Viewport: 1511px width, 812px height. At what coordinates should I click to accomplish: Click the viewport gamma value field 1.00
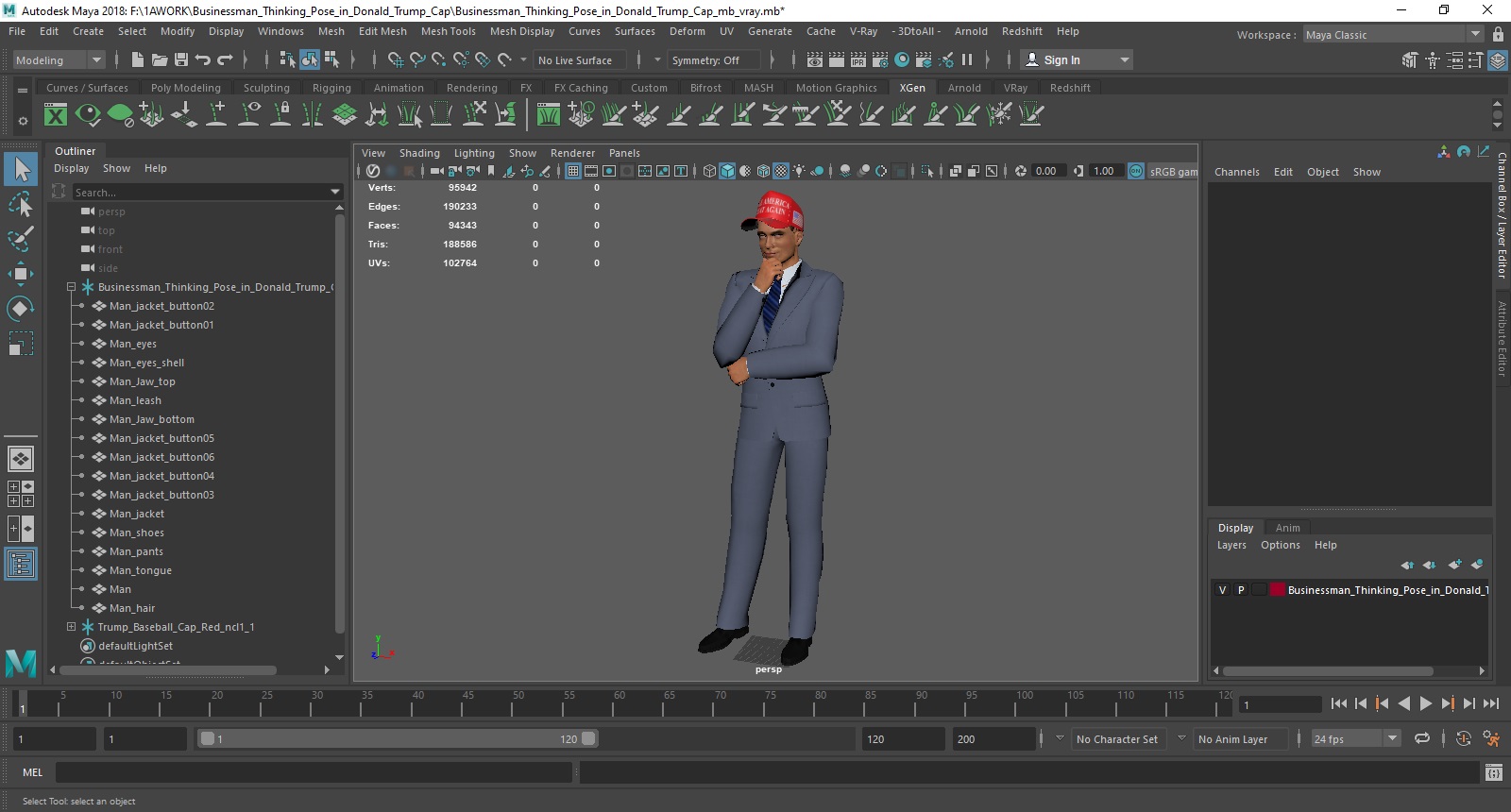[x=1105, y=171]
